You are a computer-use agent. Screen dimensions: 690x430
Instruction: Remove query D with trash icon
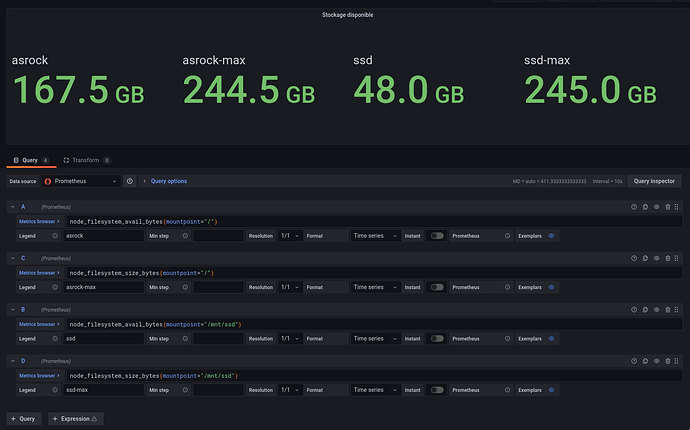point(668,361)
